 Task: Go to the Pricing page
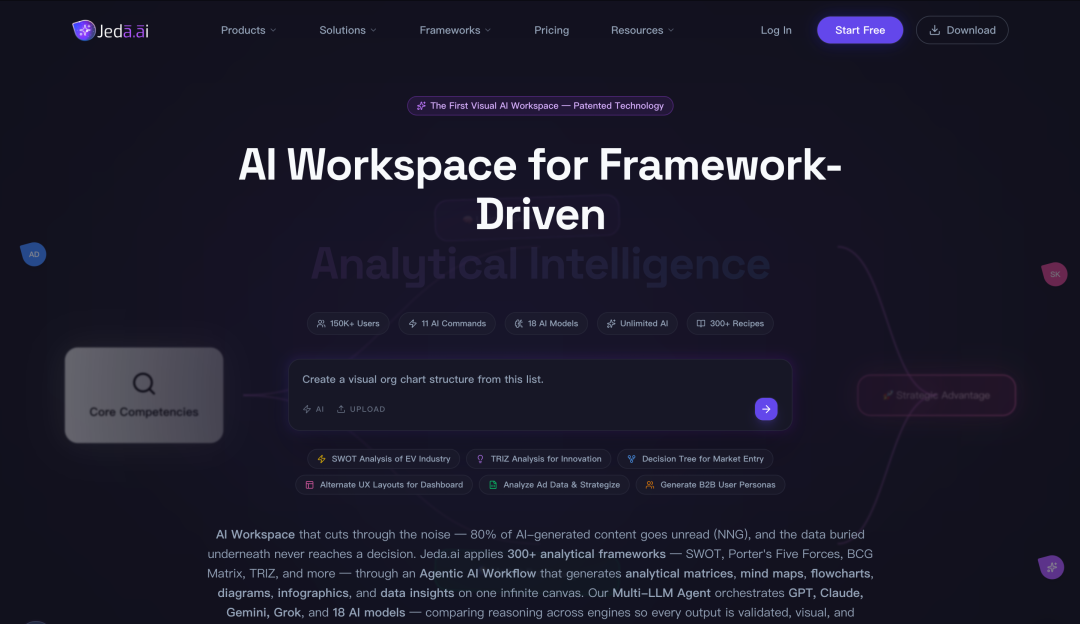(552, 30)
